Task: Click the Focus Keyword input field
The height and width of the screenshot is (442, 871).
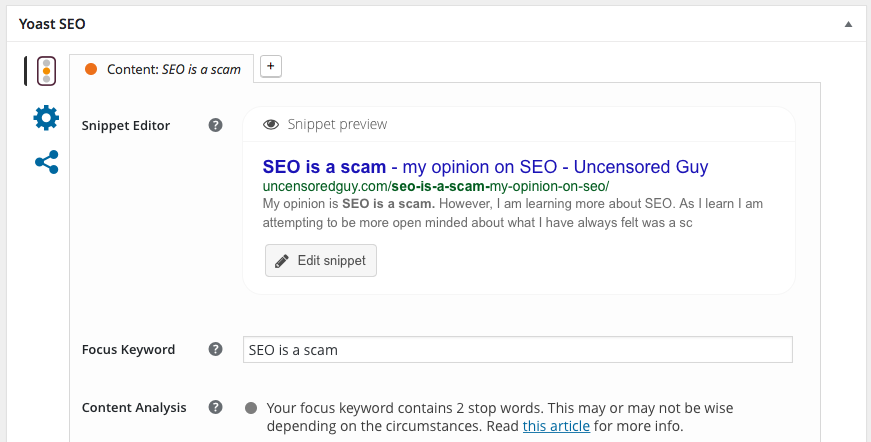Action: (518, 349)
